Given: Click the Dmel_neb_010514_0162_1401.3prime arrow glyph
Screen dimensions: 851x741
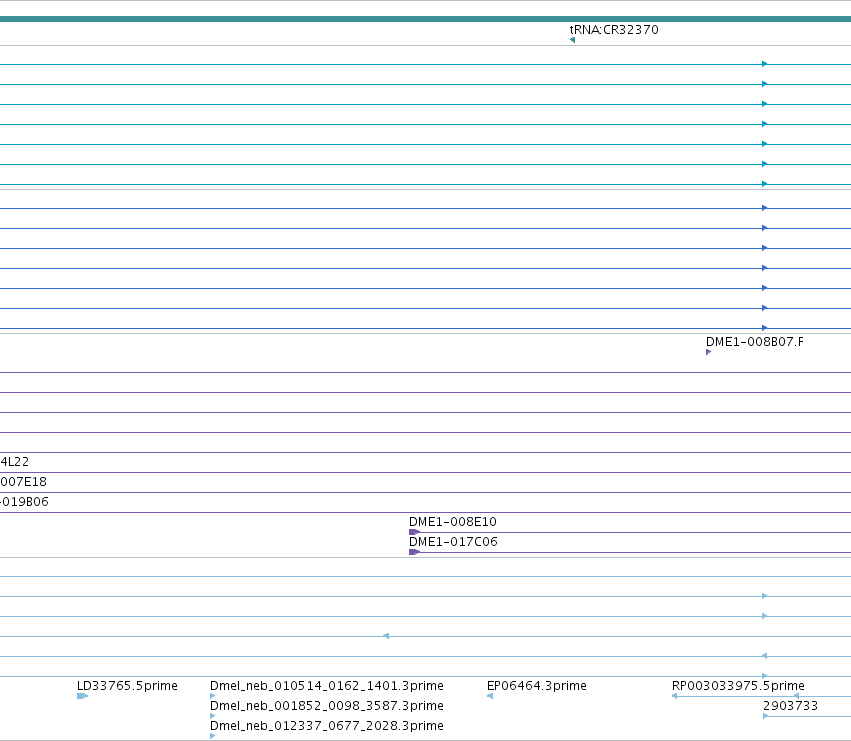Looking at the screenshot, I should pos(212,696).
